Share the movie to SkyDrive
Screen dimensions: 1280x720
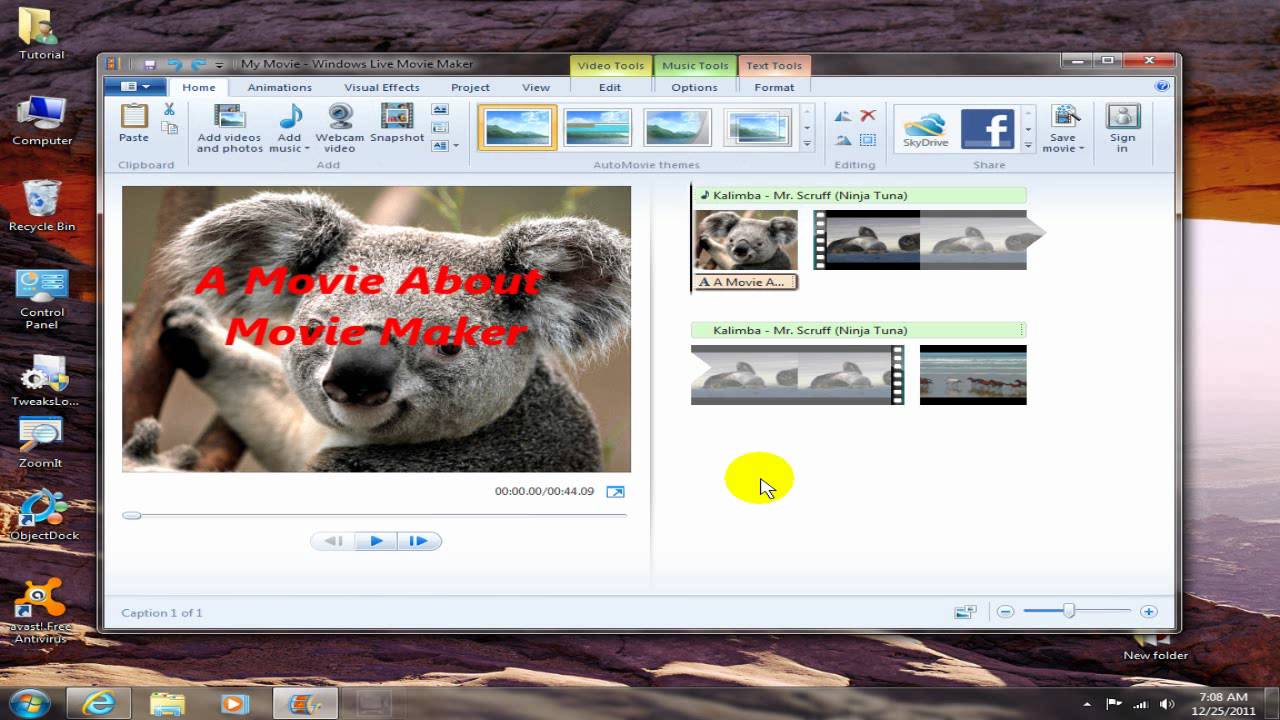point(925,129)
